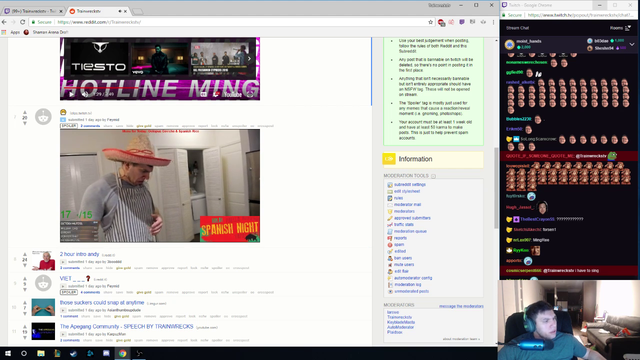This screenshot has height=360, width=640.
Task: Expand the '2 hour intro andy' post preview
Action: (63, 262)
